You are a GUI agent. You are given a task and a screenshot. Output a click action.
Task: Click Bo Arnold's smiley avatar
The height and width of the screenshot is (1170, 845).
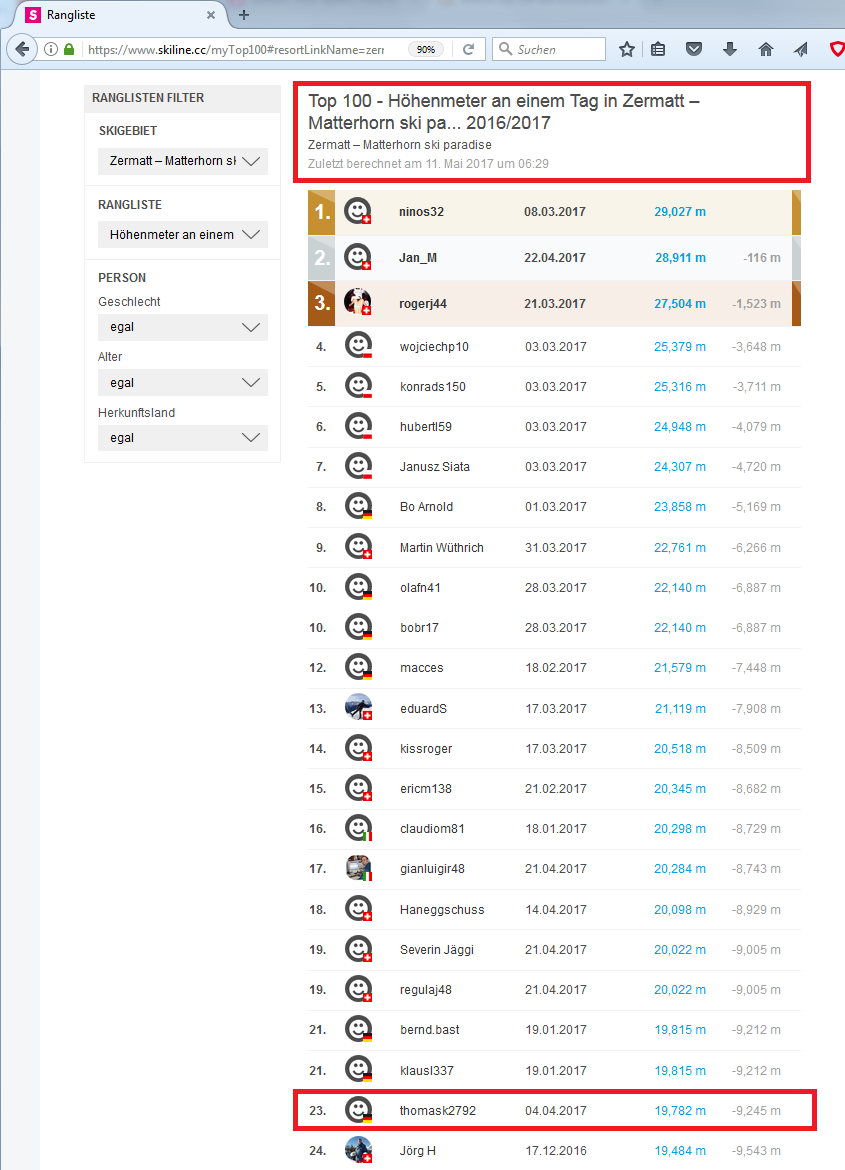pos(358,507)
